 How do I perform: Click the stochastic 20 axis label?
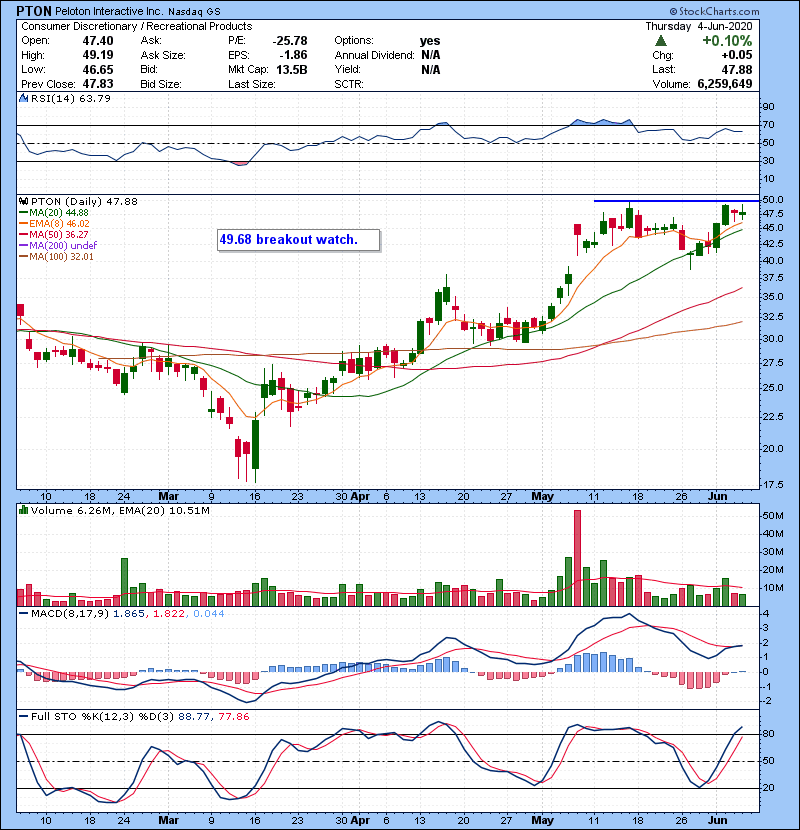click(x=768, y=788)
